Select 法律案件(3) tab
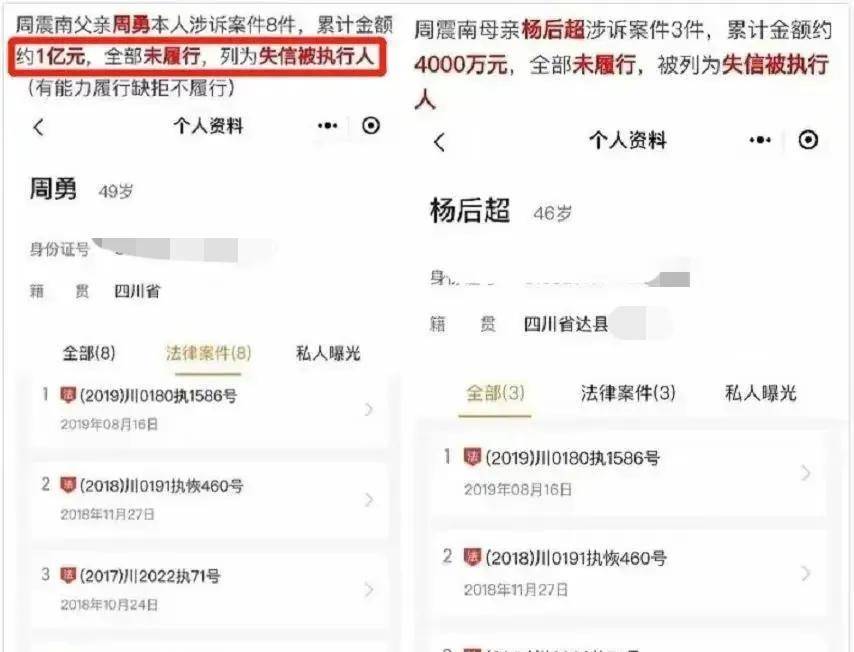The image size is (854, 652). (x=628, y=393)
